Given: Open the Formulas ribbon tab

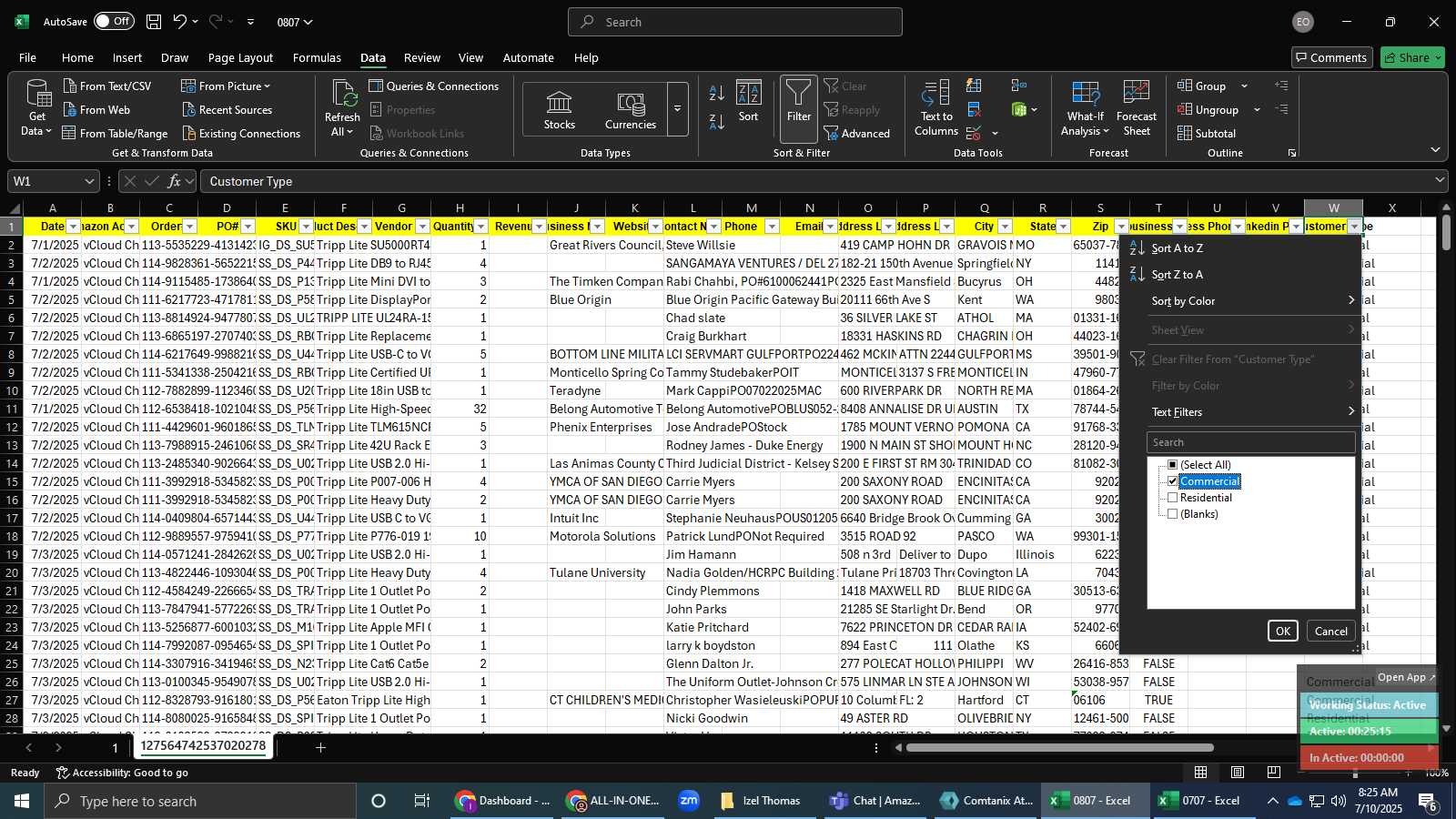Looking at the screenshot, I should (317, 57).
